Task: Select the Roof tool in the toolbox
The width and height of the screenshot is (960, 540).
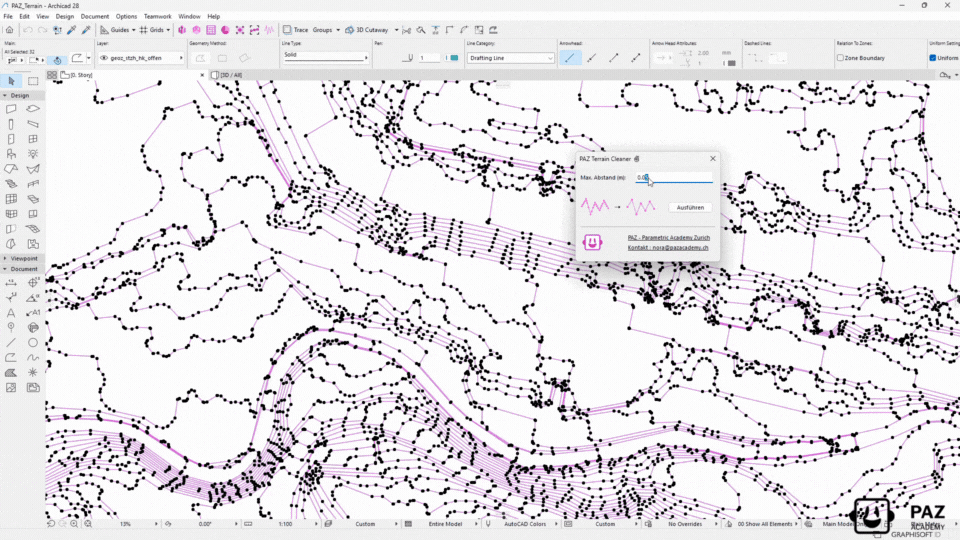Action: pos(11,169)
